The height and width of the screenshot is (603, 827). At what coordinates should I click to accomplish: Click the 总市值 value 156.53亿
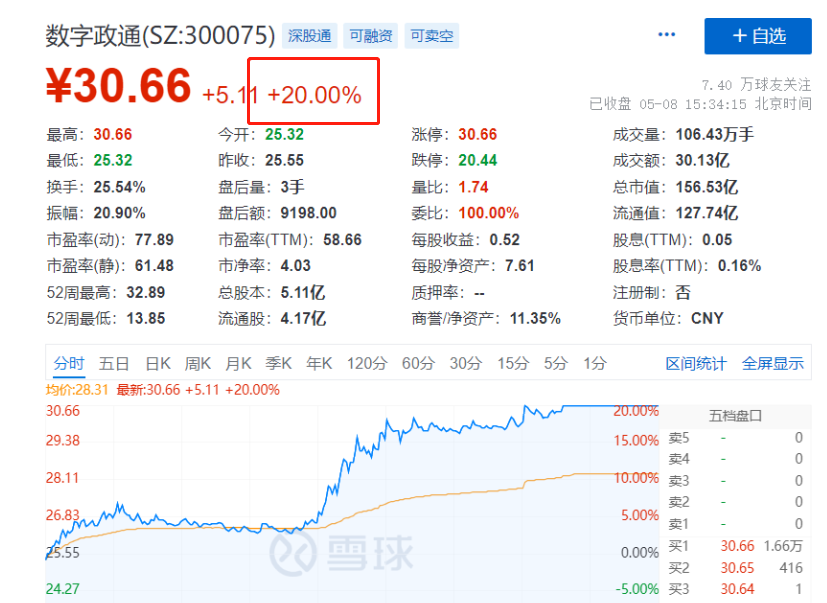click(707, 187)
